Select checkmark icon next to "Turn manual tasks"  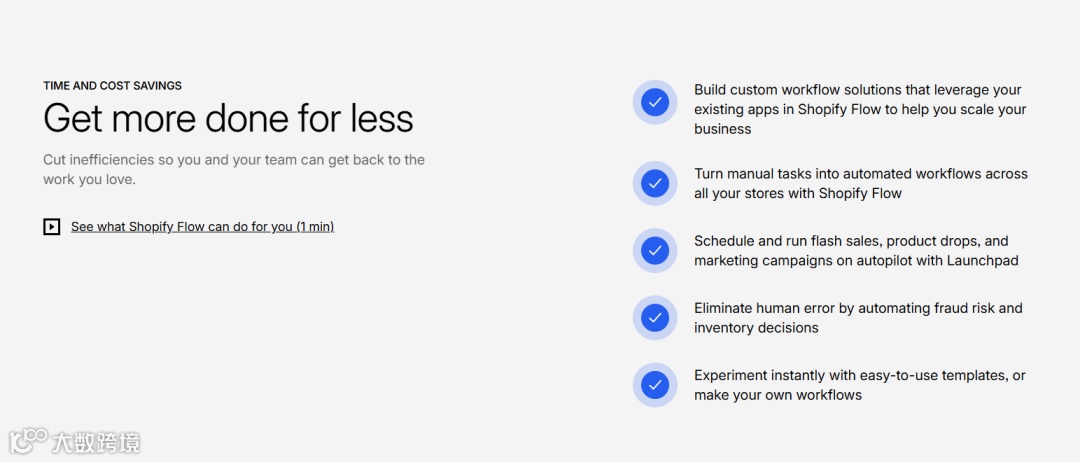click(655, 183)
